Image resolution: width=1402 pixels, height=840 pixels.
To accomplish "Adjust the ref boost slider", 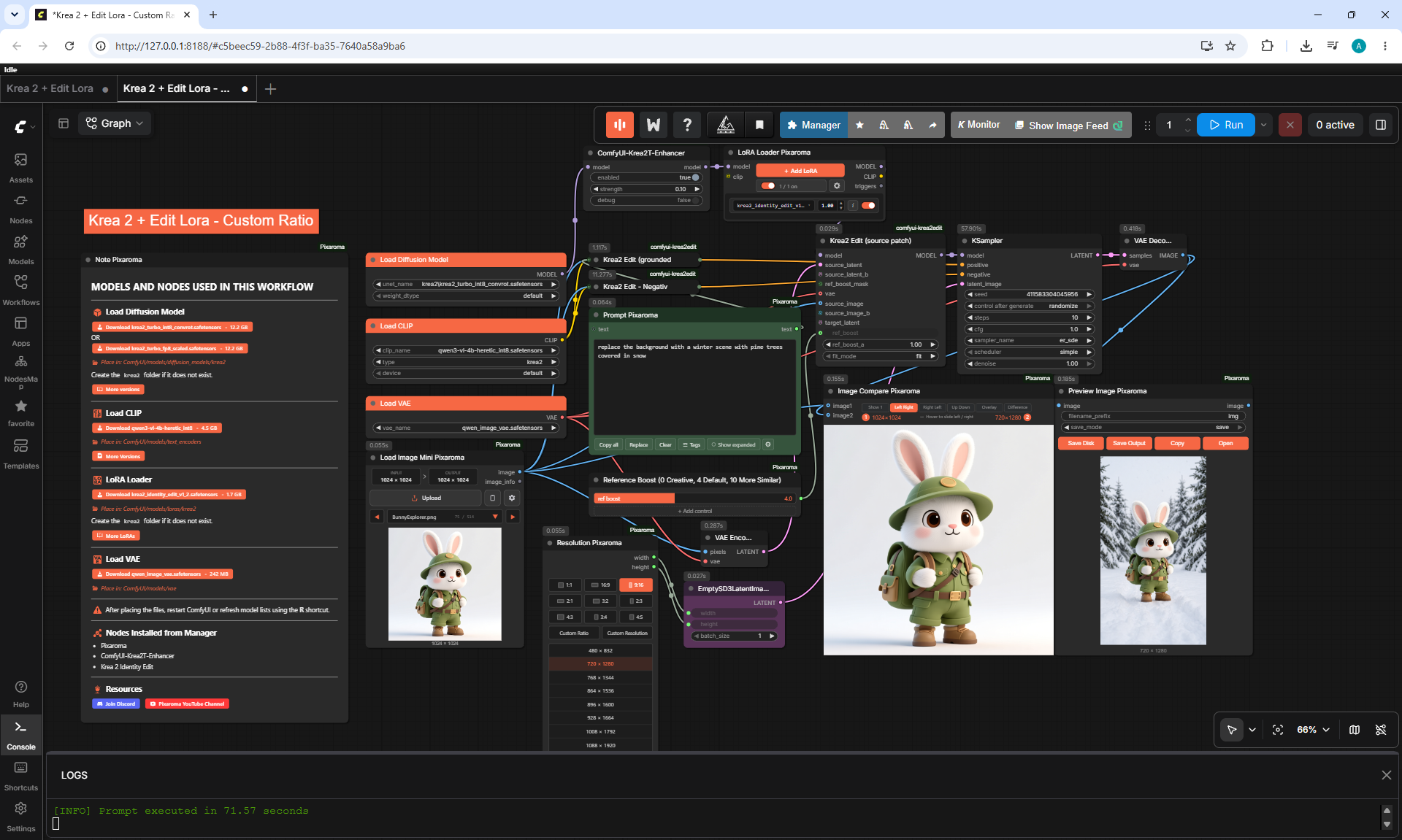I will [x=696, y=498].
